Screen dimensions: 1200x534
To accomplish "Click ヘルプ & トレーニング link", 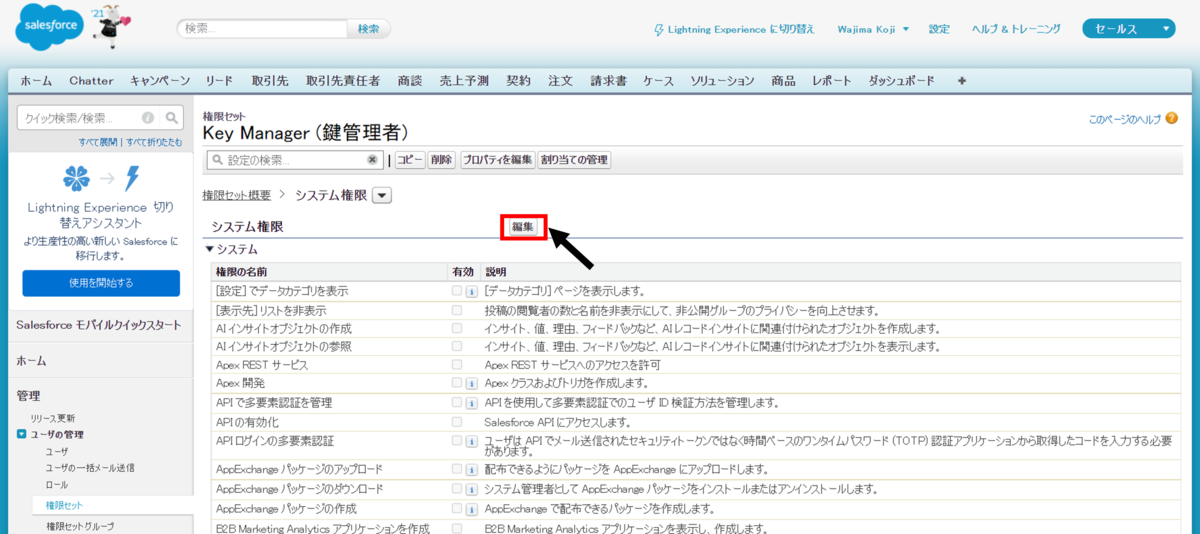I will point(1016,29).
